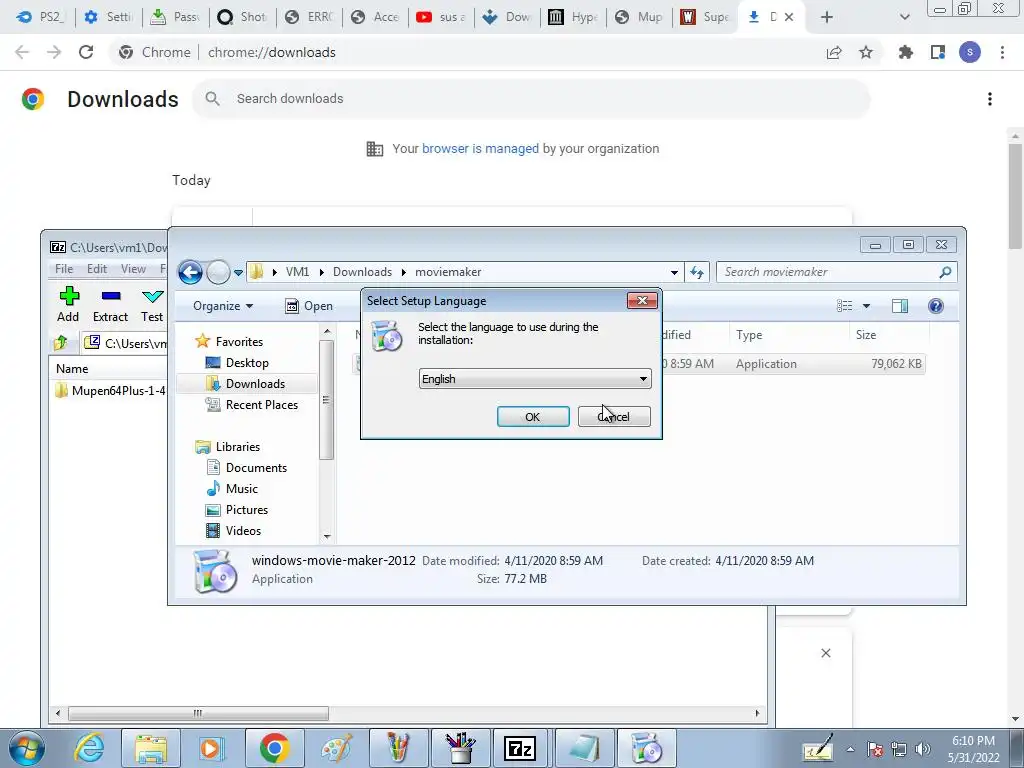Viewport: 1024px width, 768px height.
Task: Sort files by the Type column
Action: pos(788,334)
